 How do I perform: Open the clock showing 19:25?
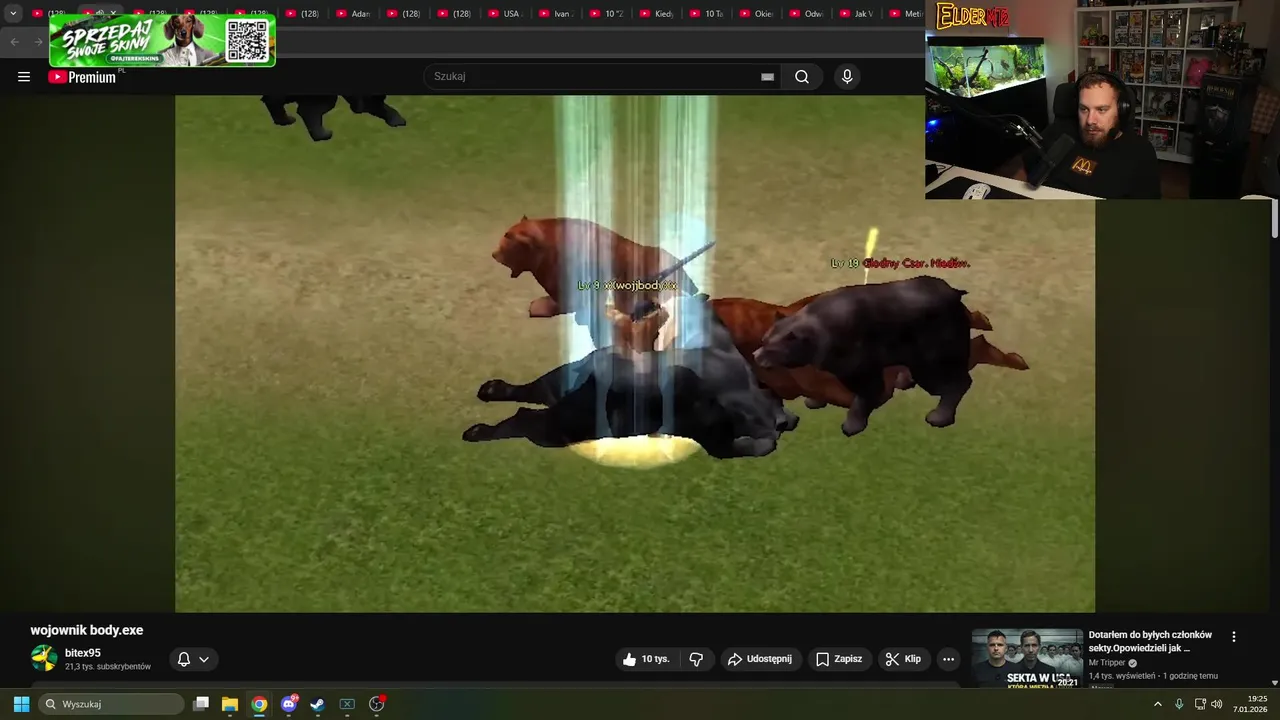tap(1250, 704)
